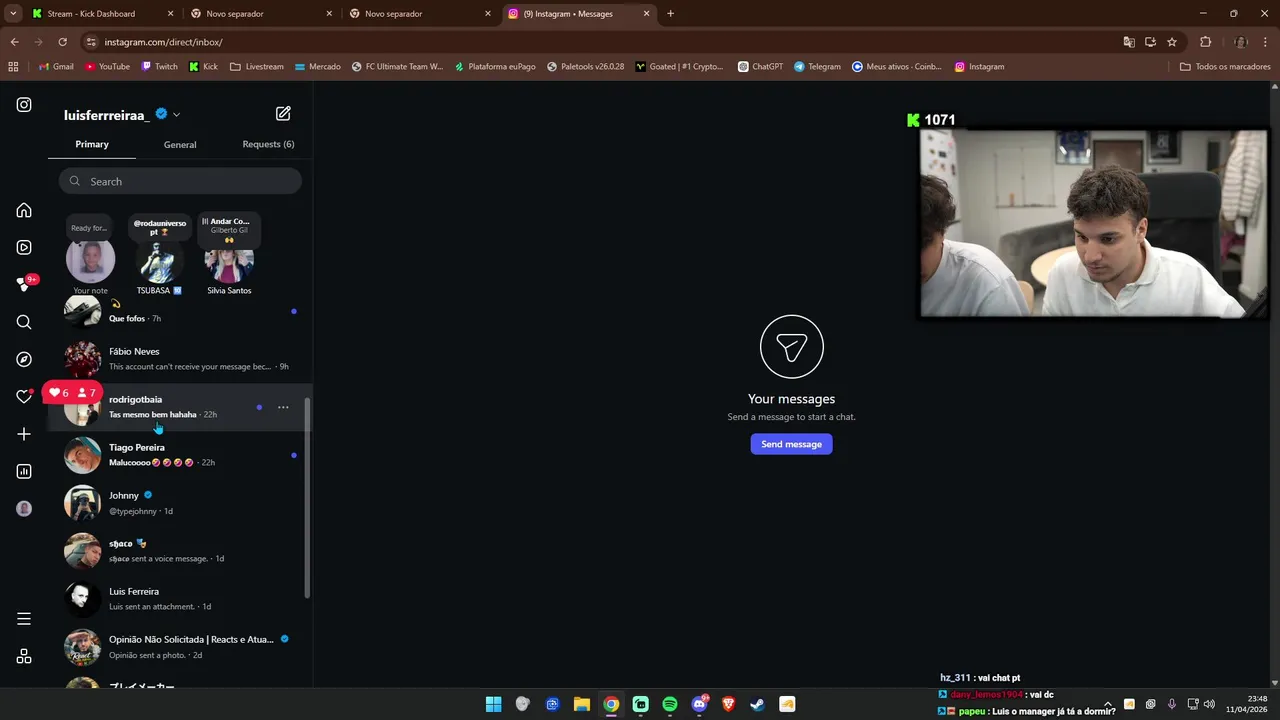Open Gmail bookmark
The image size is (1280, 720).
click(x=56, y=67)
